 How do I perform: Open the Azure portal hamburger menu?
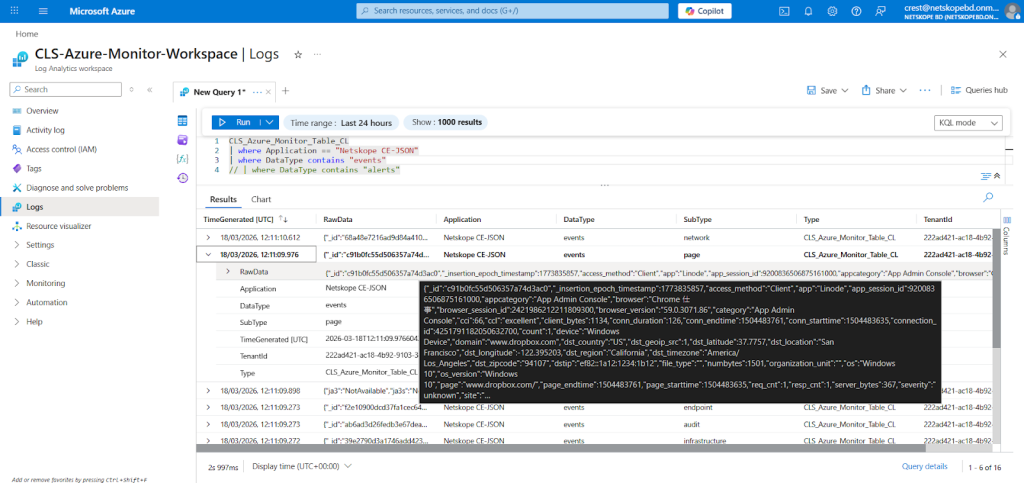[43, 11]
